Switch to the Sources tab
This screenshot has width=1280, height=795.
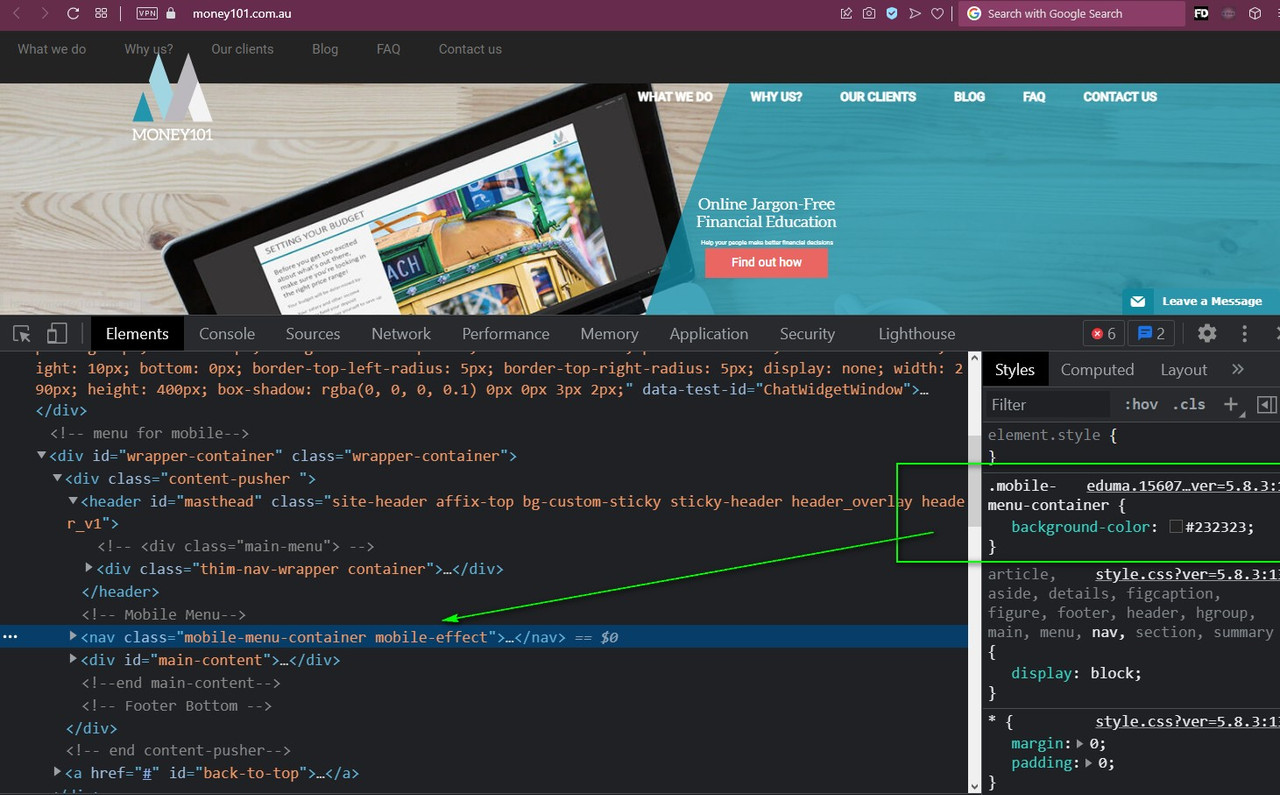313,334
